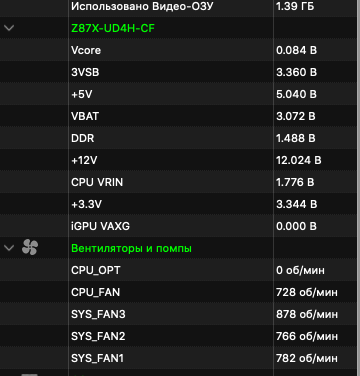Click the 3.360 В value
This screenshot has height=376, width=360.
point(296,72)
